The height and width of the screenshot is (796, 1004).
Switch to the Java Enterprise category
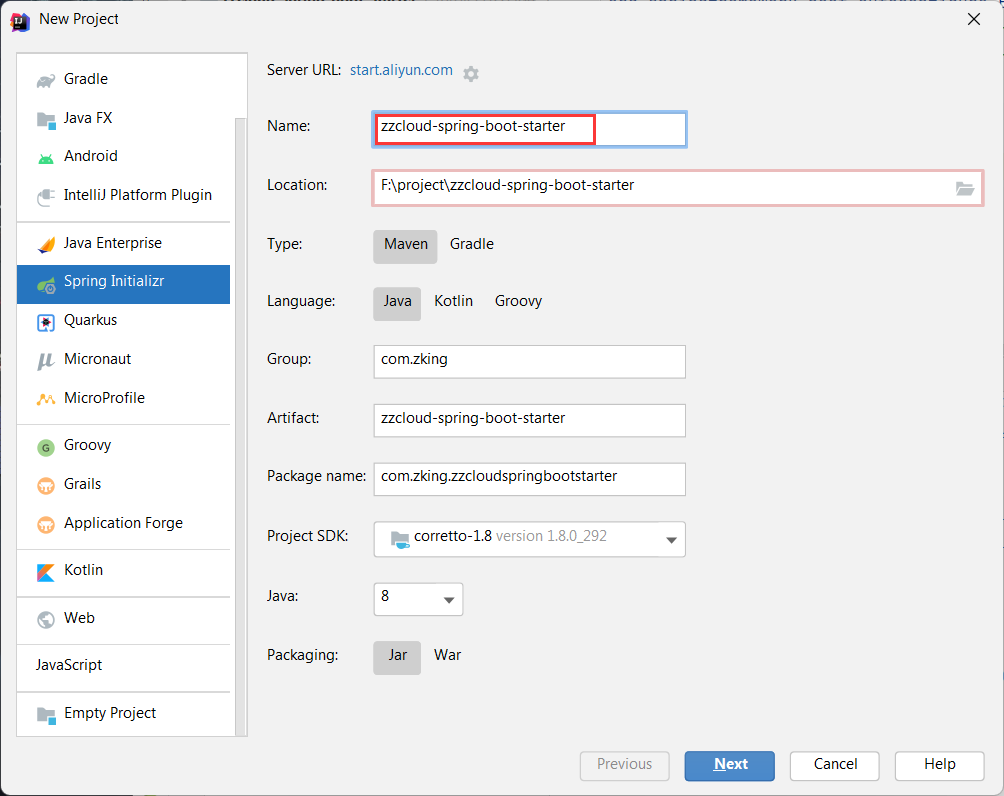(112, 243)
